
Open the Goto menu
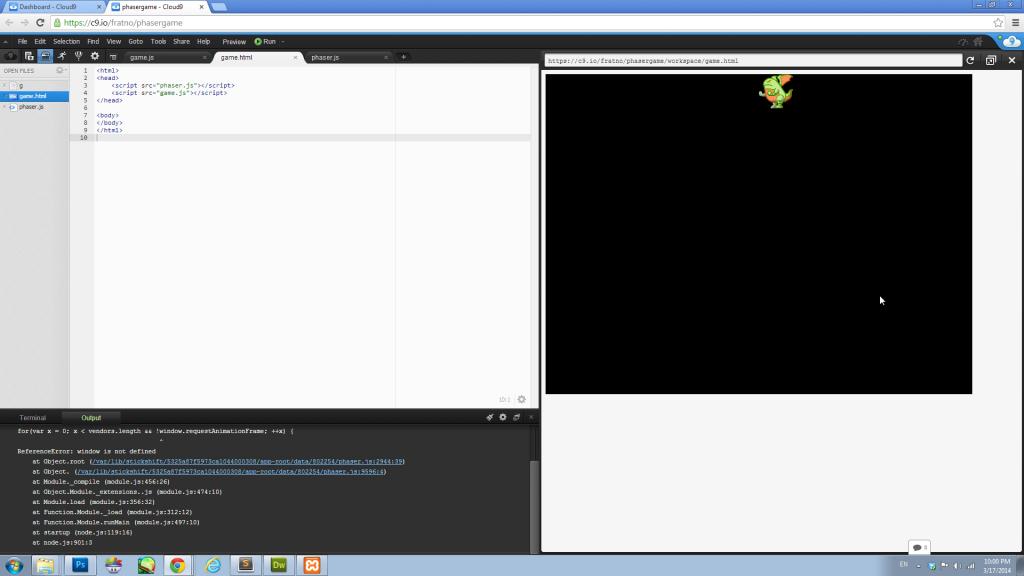(x=135, y=41)
